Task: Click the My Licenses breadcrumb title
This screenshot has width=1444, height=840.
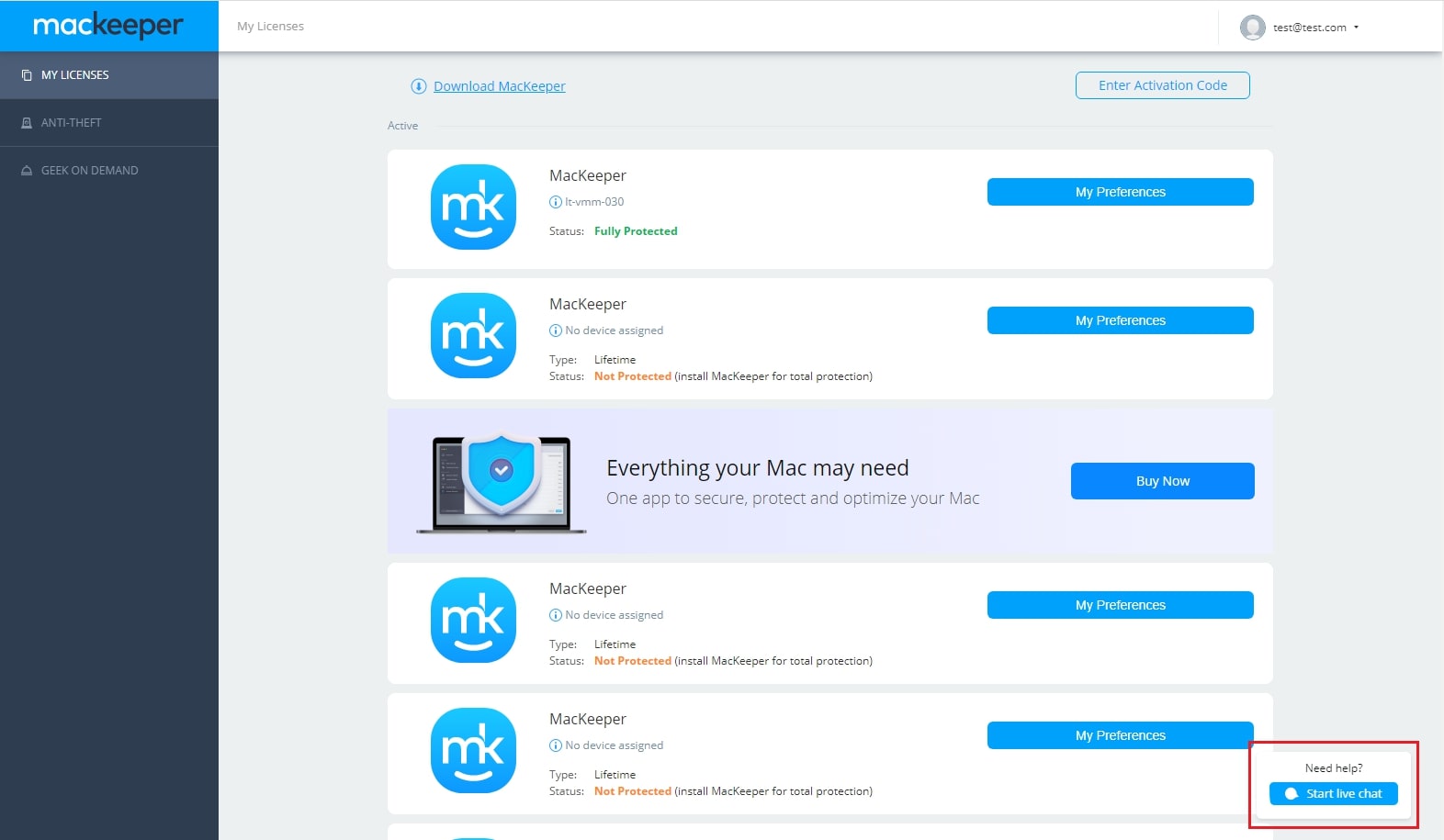Action: (270, 27)
